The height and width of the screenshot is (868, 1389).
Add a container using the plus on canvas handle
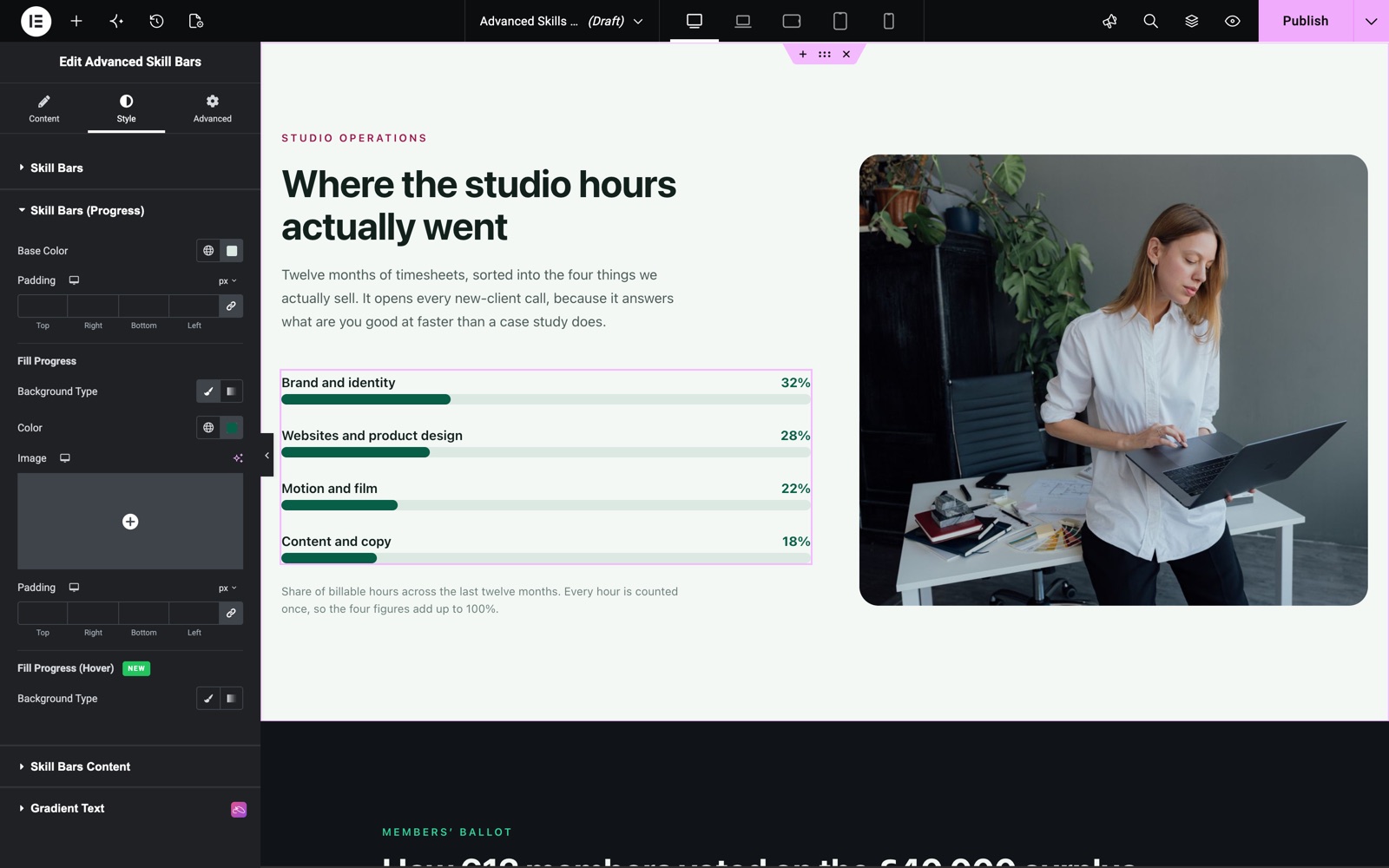tap(803, 54)
